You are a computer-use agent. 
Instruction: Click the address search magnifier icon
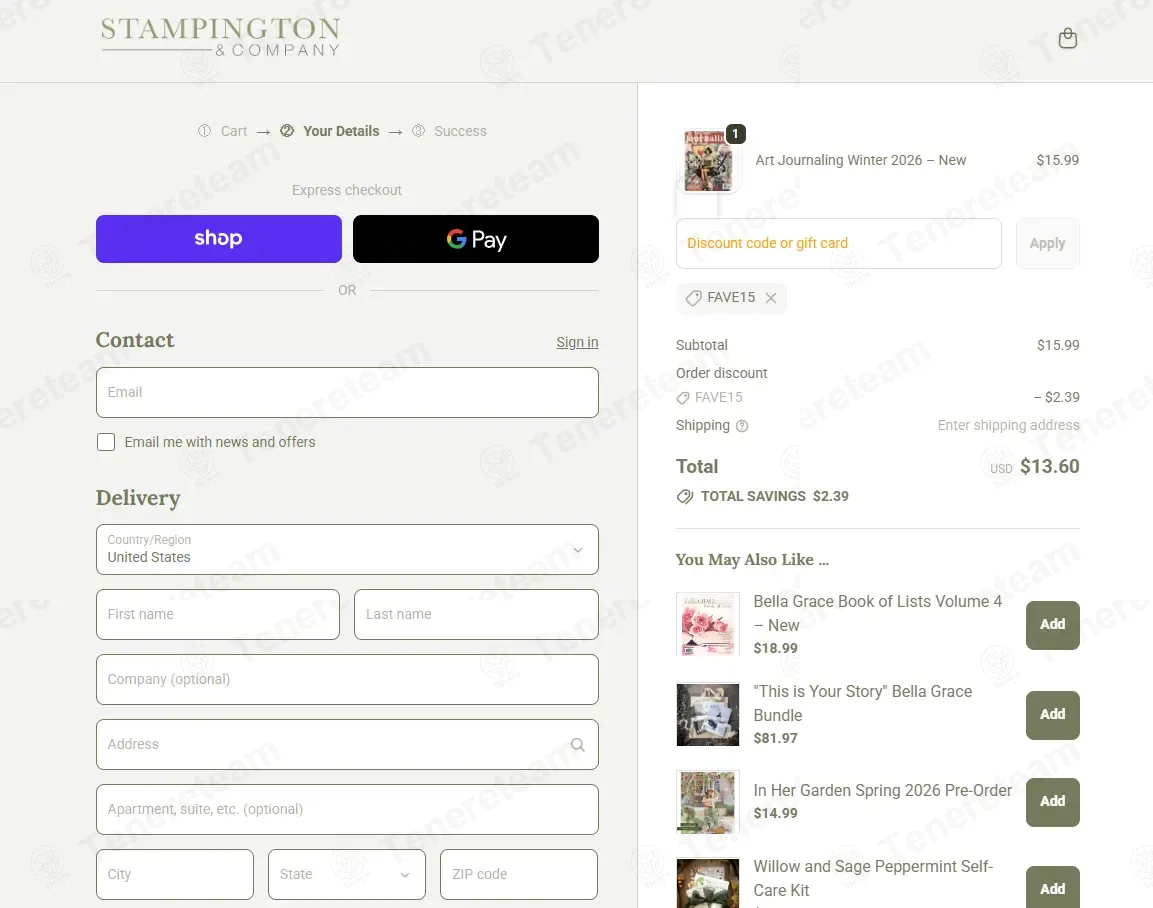578,745
